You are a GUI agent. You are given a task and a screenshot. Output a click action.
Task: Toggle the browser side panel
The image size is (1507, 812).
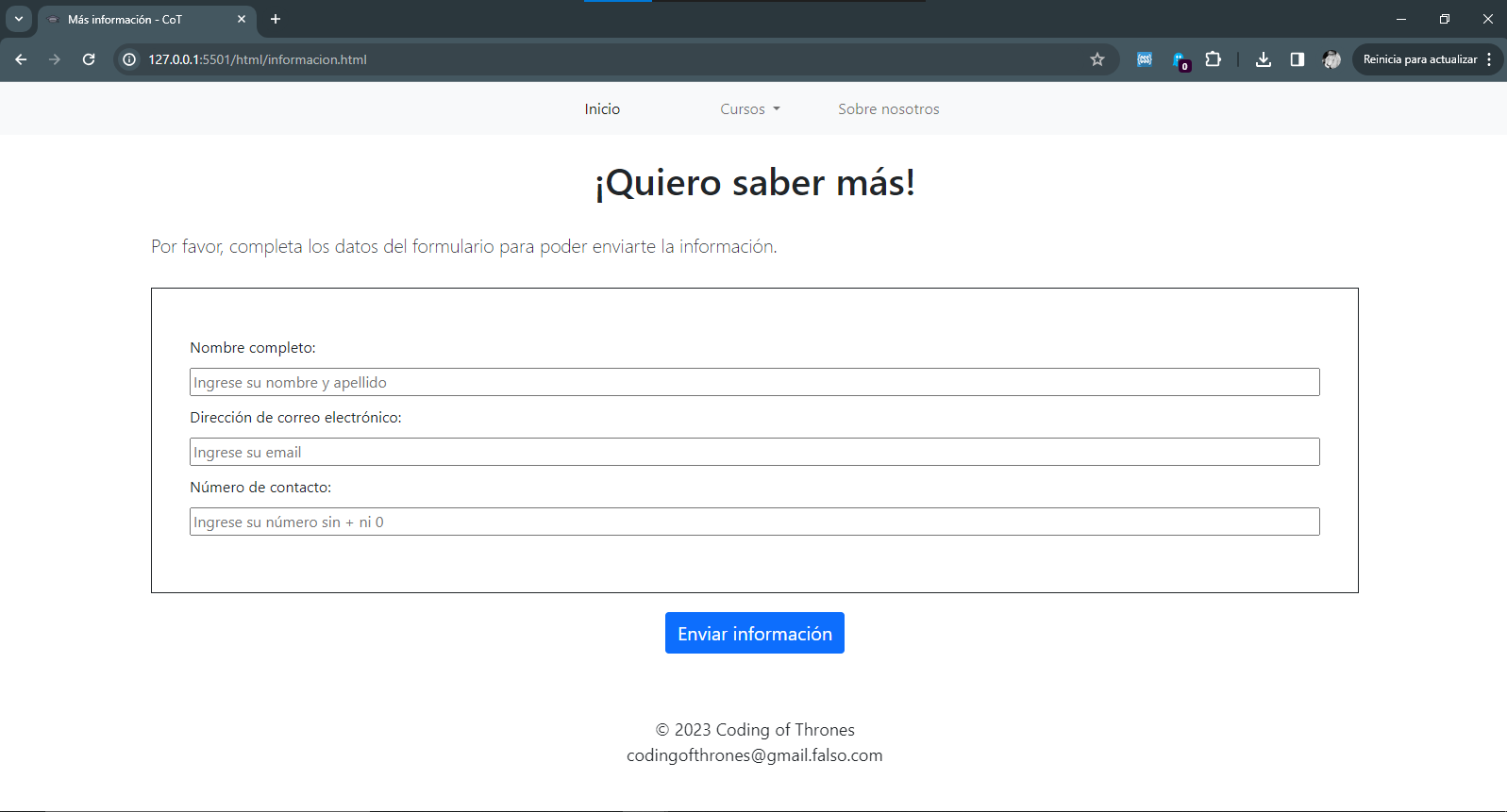pyautogui.click(x=1298, y=59)
